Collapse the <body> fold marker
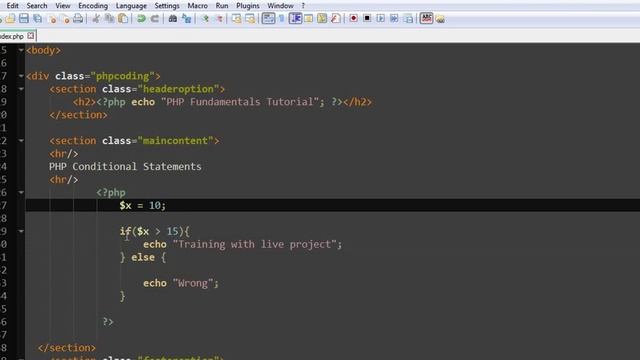 [21, 50]
